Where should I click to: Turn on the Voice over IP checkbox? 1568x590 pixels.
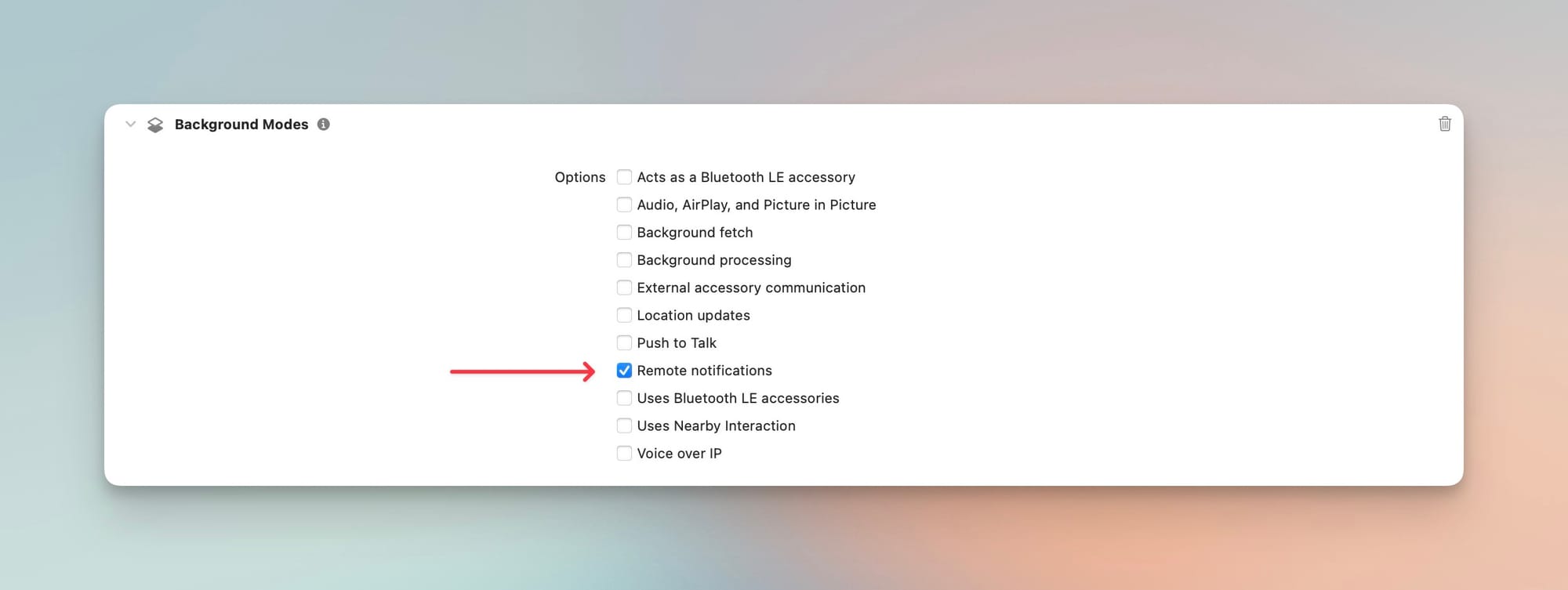tap(624, 453)
